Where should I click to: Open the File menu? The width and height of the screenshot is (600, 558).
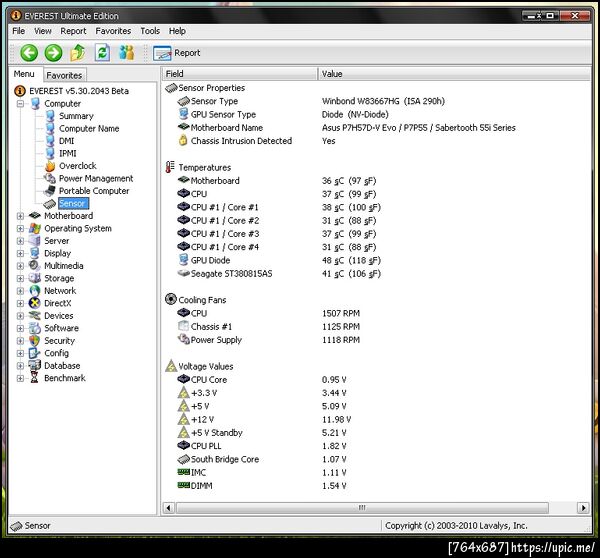pos(18,31)
